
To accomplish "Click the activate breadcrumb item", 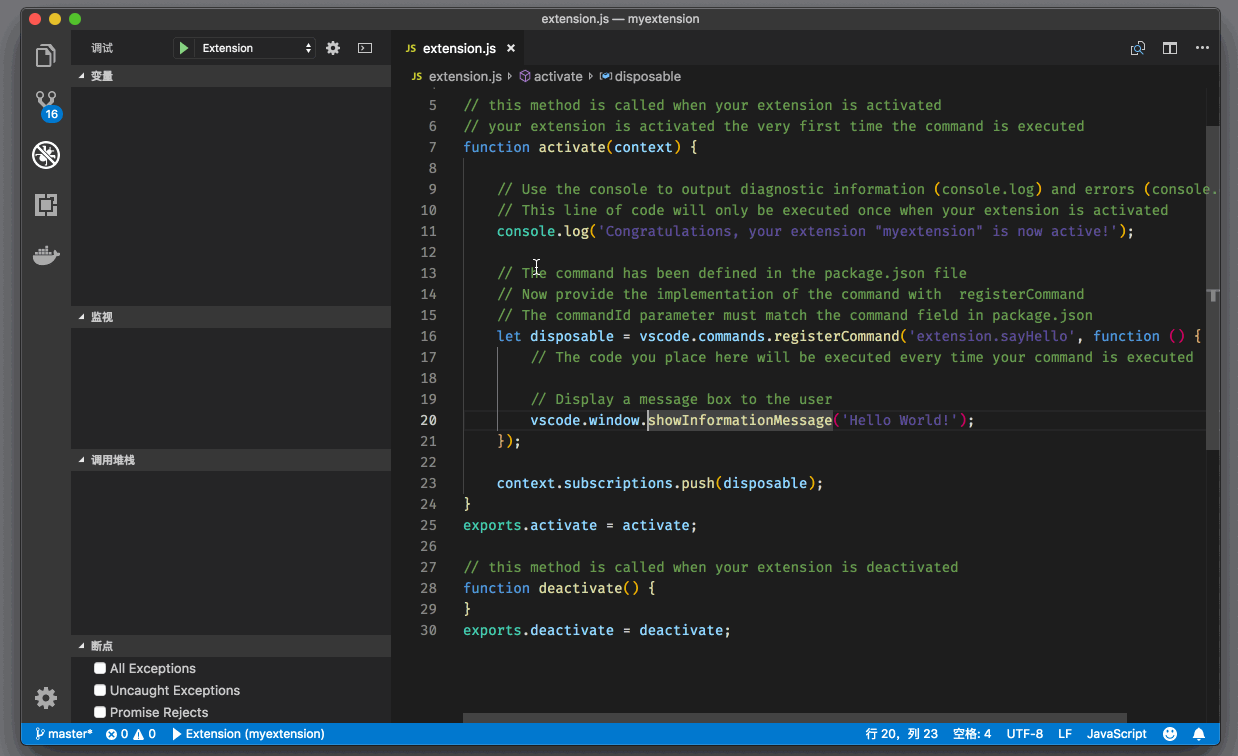I will point(557,76).
